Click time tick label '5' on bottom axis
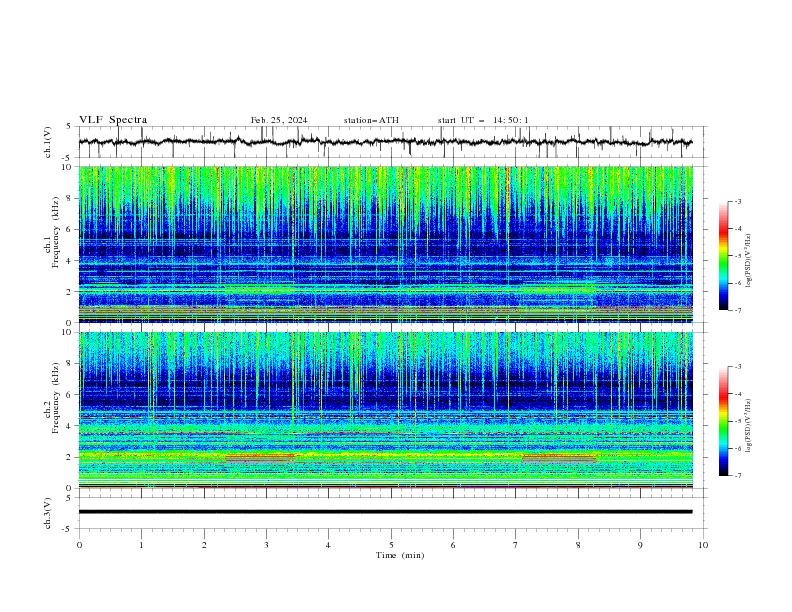The width and height of the screenshot is (792, 612). pos(391,545)
